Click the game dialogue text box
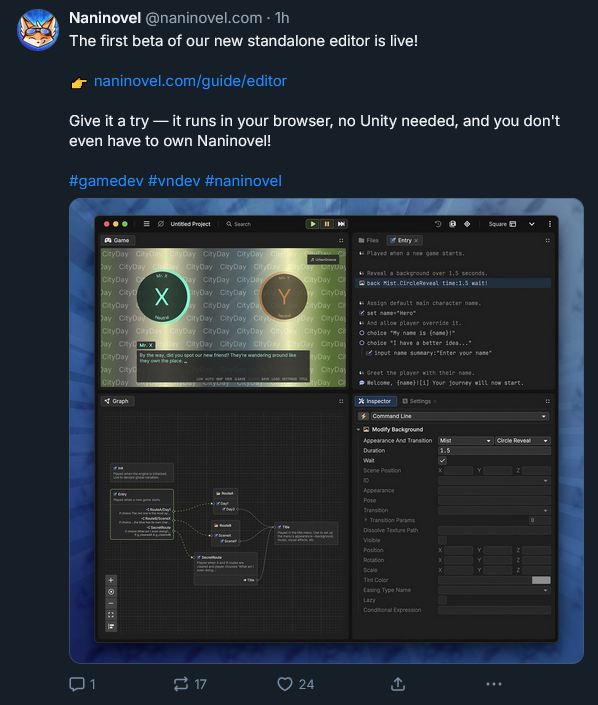The width and height of the screenshot is (598, 705). 223,366
